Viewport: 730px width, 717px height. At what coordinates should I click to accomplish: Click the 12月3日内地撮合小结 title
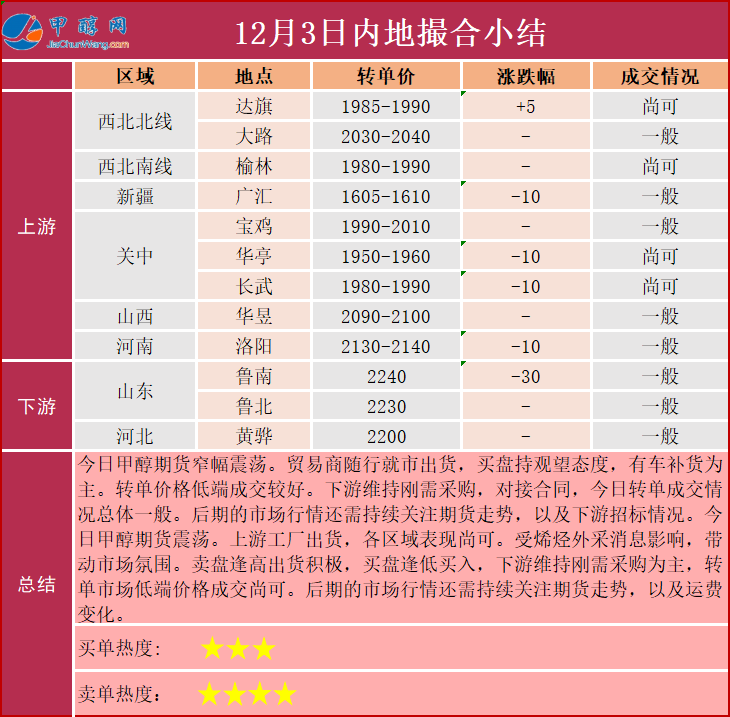(x=391, y=33)
